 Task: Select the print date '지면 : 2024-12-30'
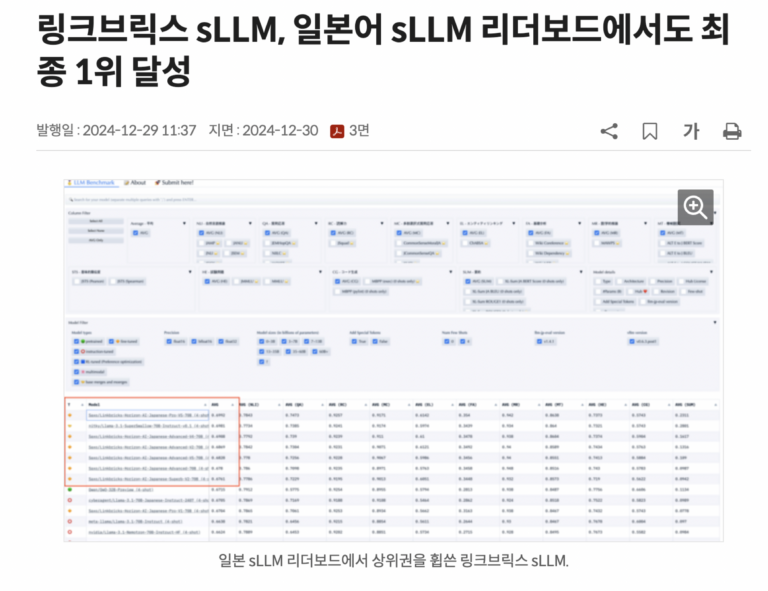click(x=263, y=131)
